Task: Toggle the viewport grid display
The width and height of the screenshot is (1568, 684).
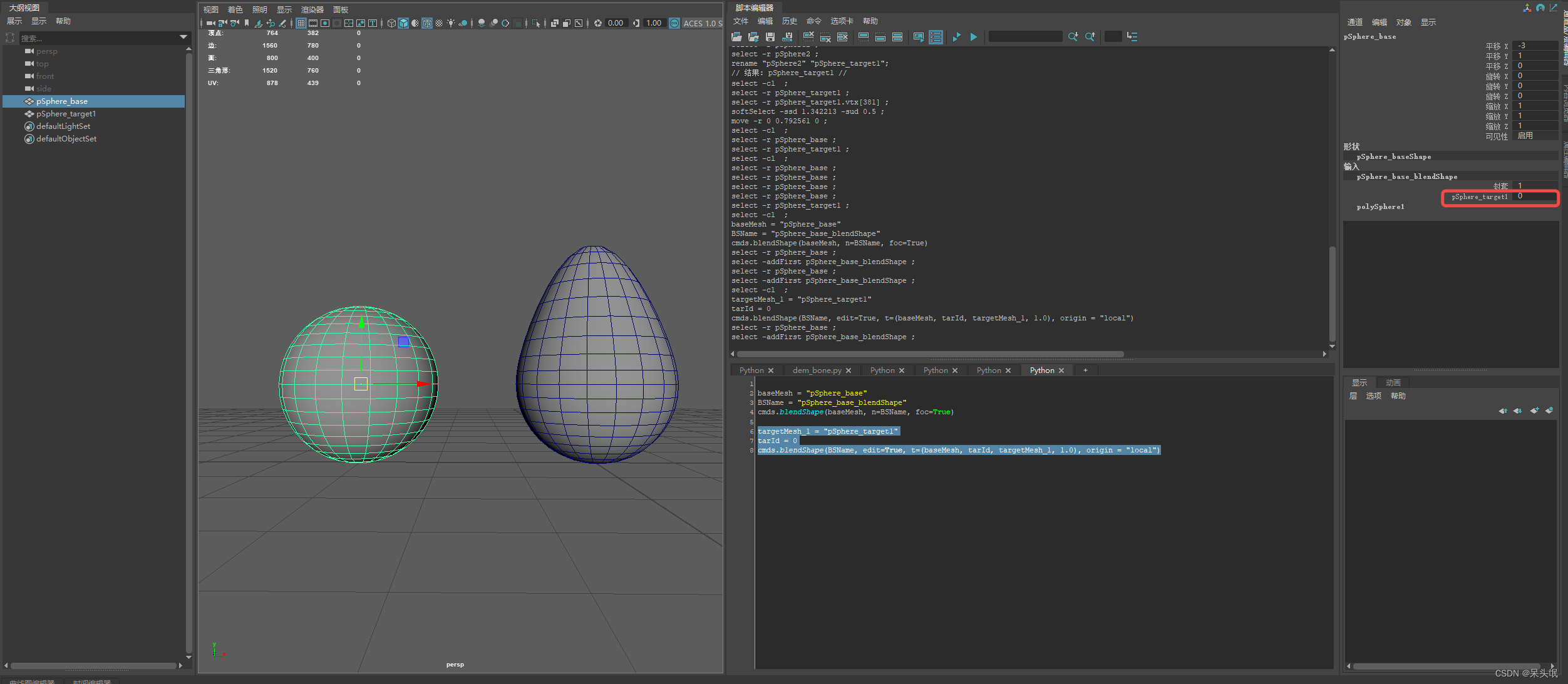Action: 301,23
